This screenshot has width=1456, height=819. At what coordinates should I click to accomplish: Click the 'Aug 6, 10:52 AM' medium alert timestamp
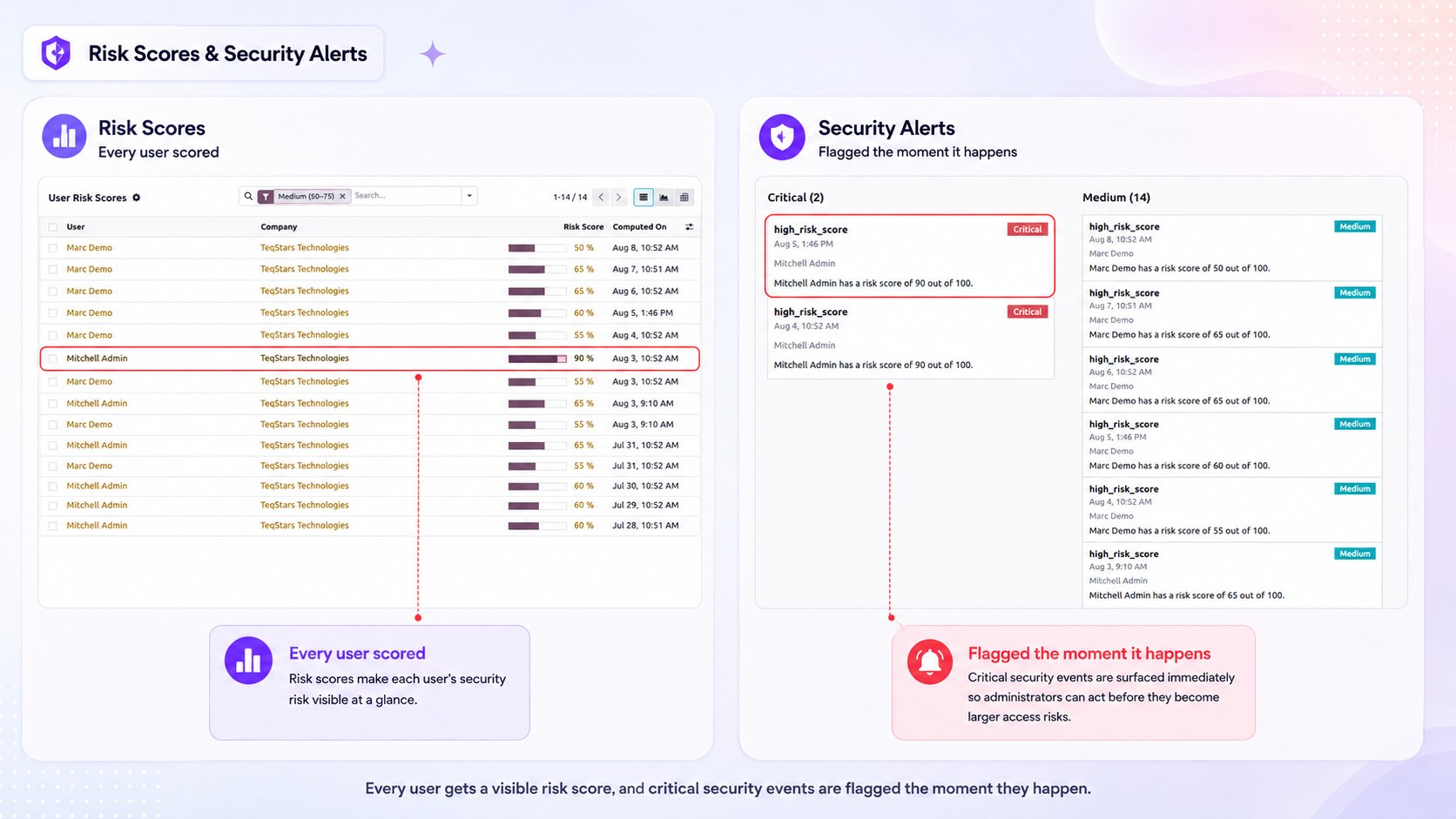1120,373
